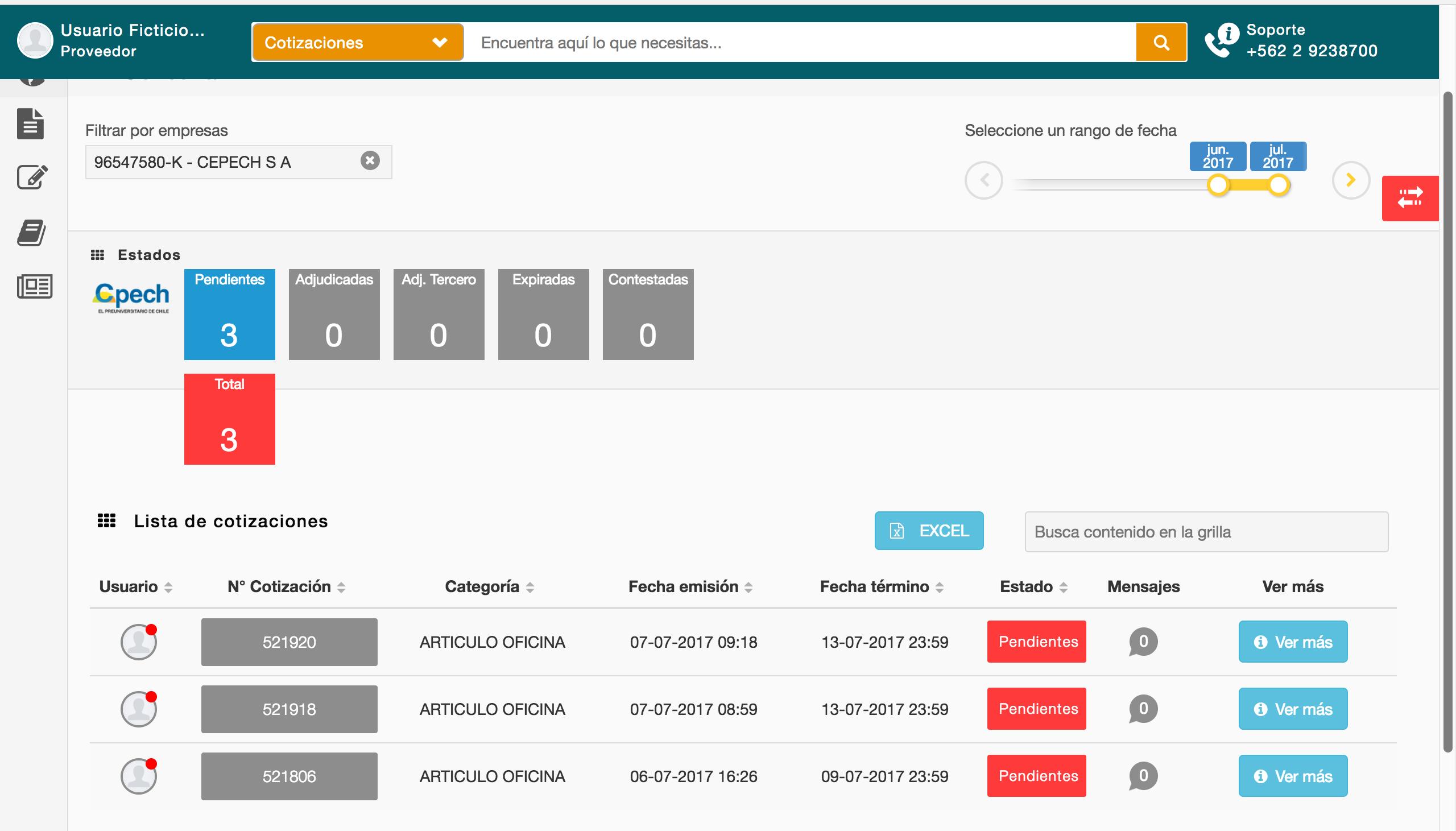Sort table by Fecha término column
1456x831 pixels.
(882, 587)
